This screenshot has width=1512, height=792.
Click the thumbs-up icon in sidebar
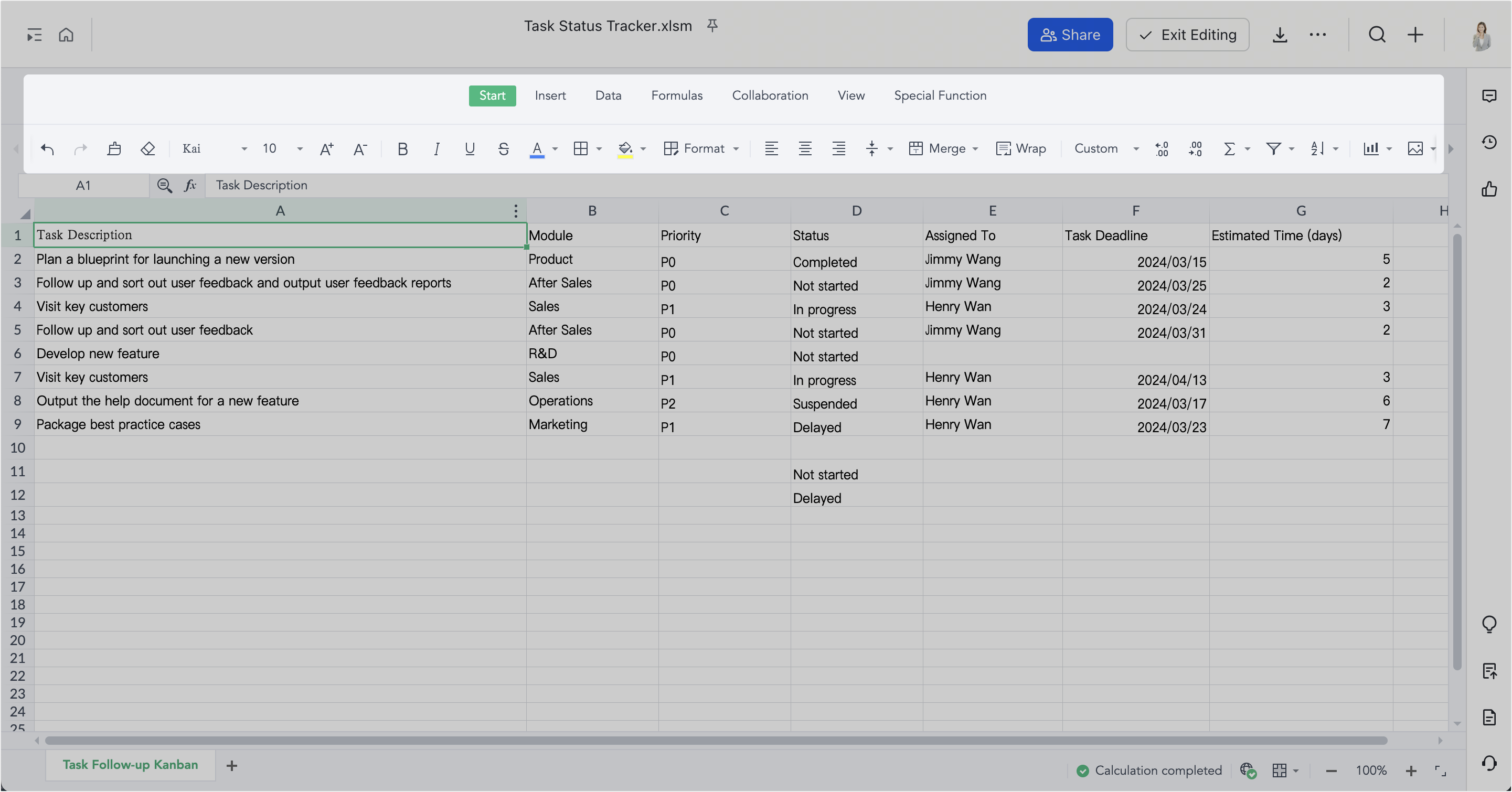1489,189
